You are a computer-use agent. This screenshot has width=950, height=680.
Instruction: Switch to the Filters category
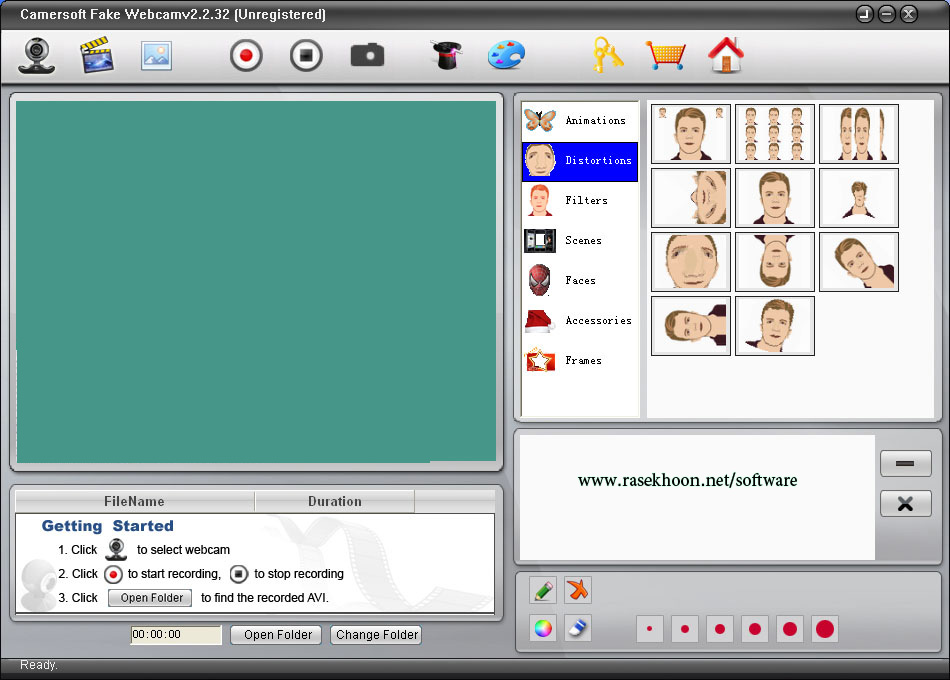click(x=580, y=201)
